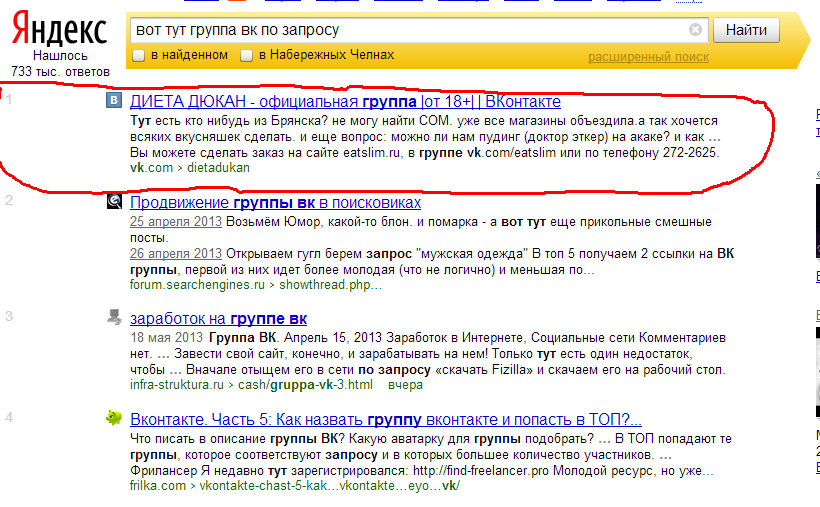Toggle the 'в Набережных Челнах' checkbox
This screenshot has height=507, width=820.
(x=246, y=55)
